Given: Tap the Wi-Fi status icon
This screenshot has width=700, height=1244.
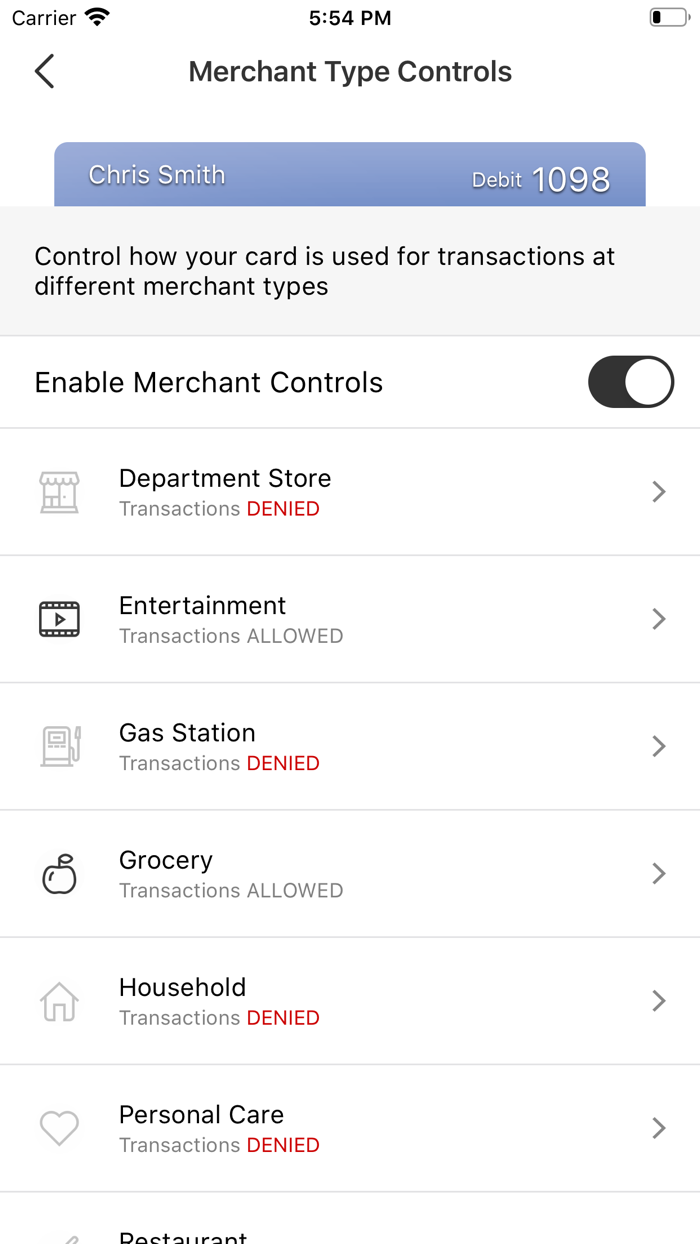Looking at the screenshot, I should click(97, 16).
